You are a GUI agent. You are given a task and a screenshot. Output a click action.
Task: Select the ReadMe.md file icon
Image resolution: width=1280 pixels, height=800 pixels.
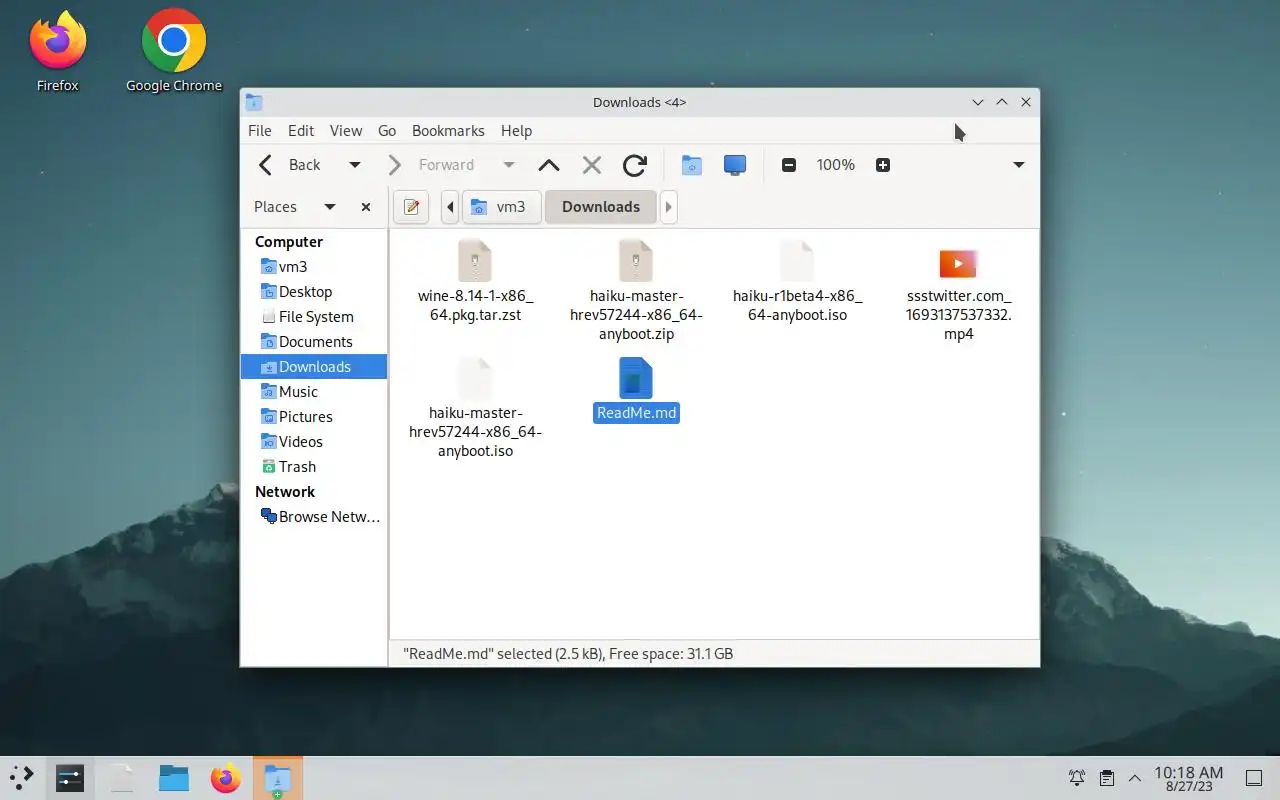636,379
